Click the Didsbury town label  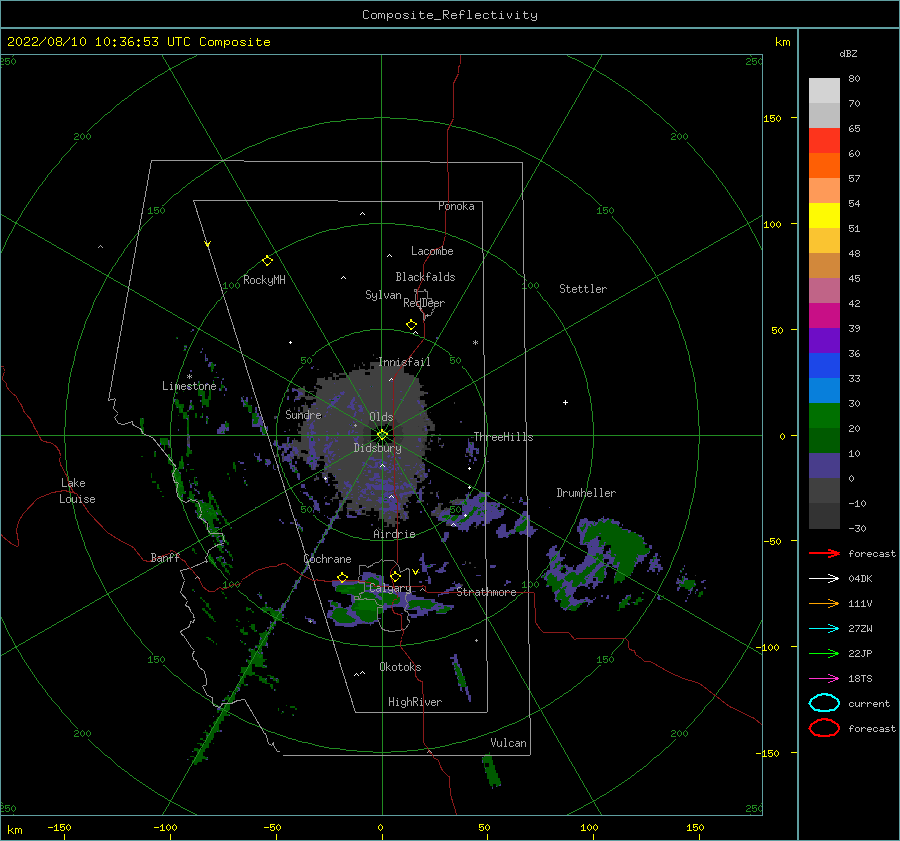[377, 448]
